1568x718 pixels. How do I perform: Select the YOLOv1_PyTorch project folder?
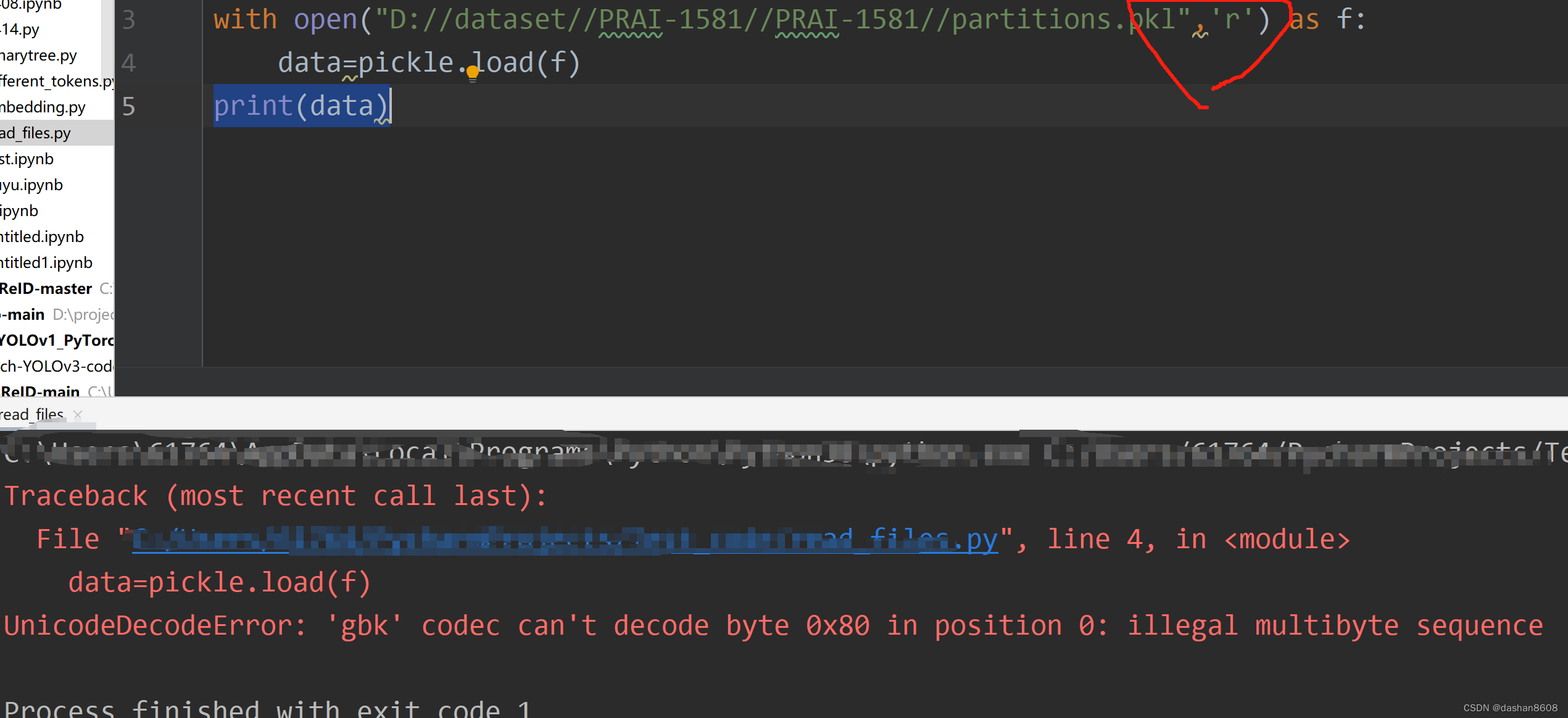(x=57, y=341)
